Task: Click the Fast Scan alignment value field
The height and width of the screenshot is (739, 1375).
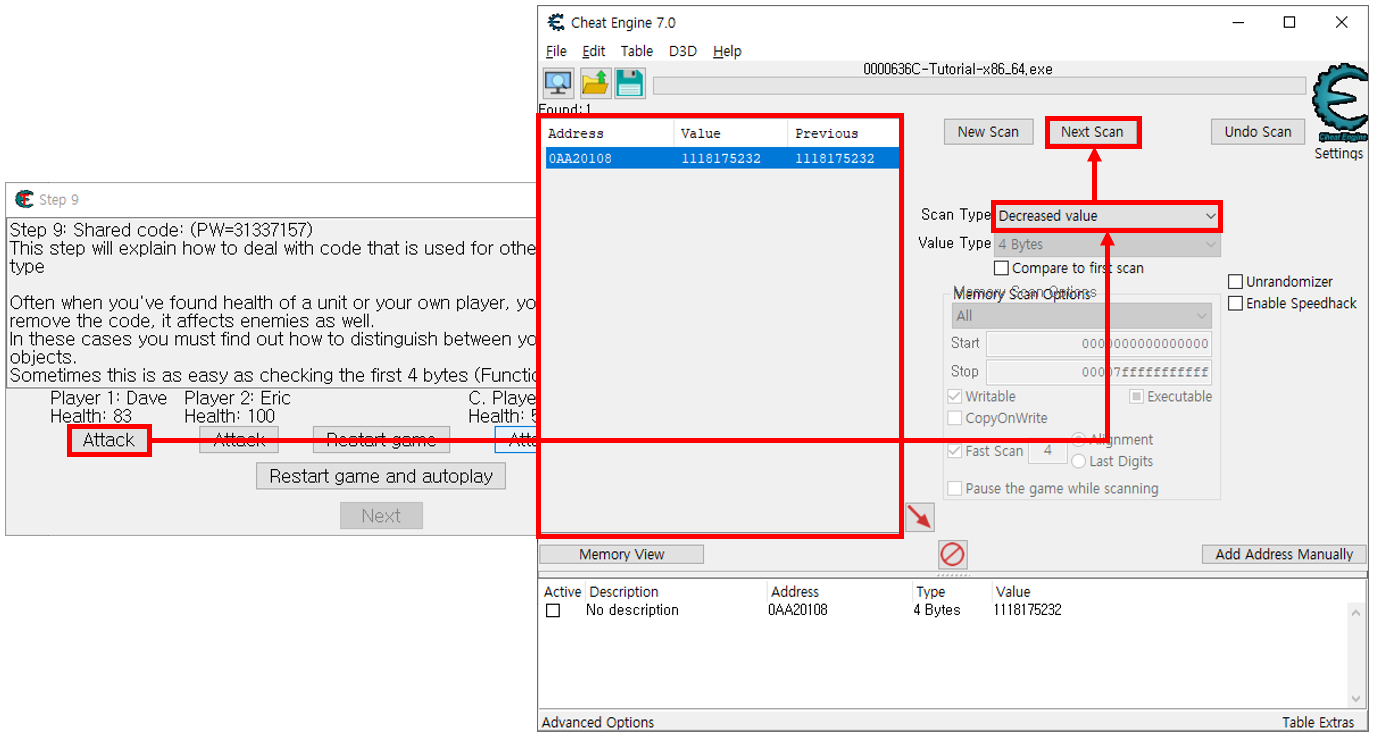Action: pyautogui.click(x=1047, y=451)
